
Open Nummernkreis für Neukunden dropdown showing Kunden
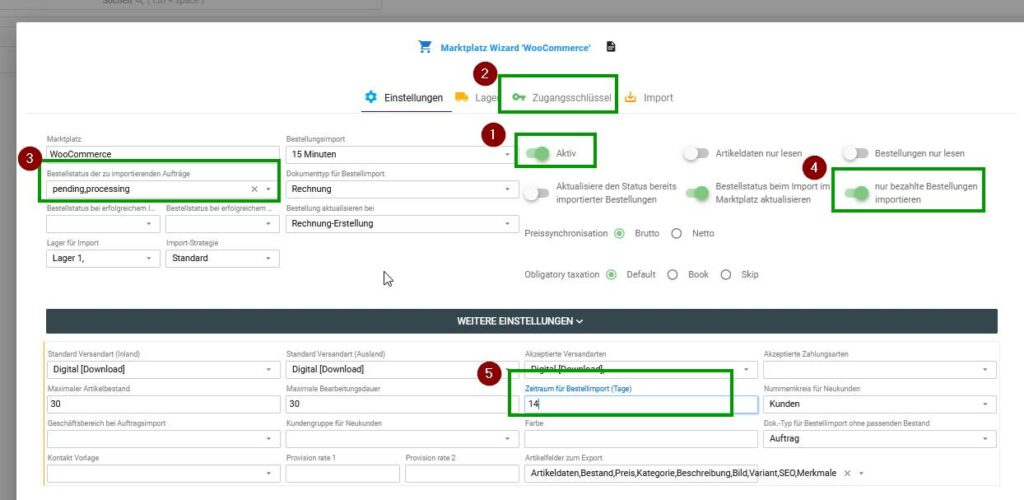[x=880, y=404]
